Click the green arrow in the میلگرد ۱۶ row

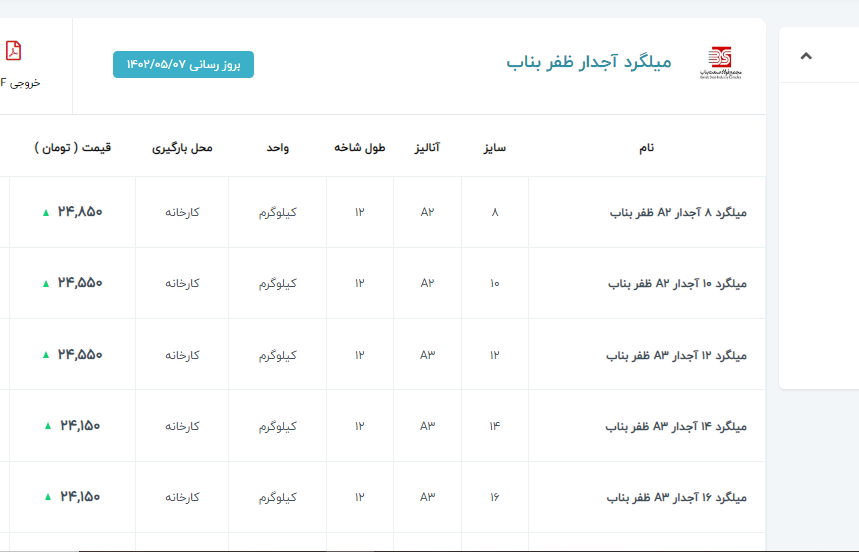tap(48, 497)
